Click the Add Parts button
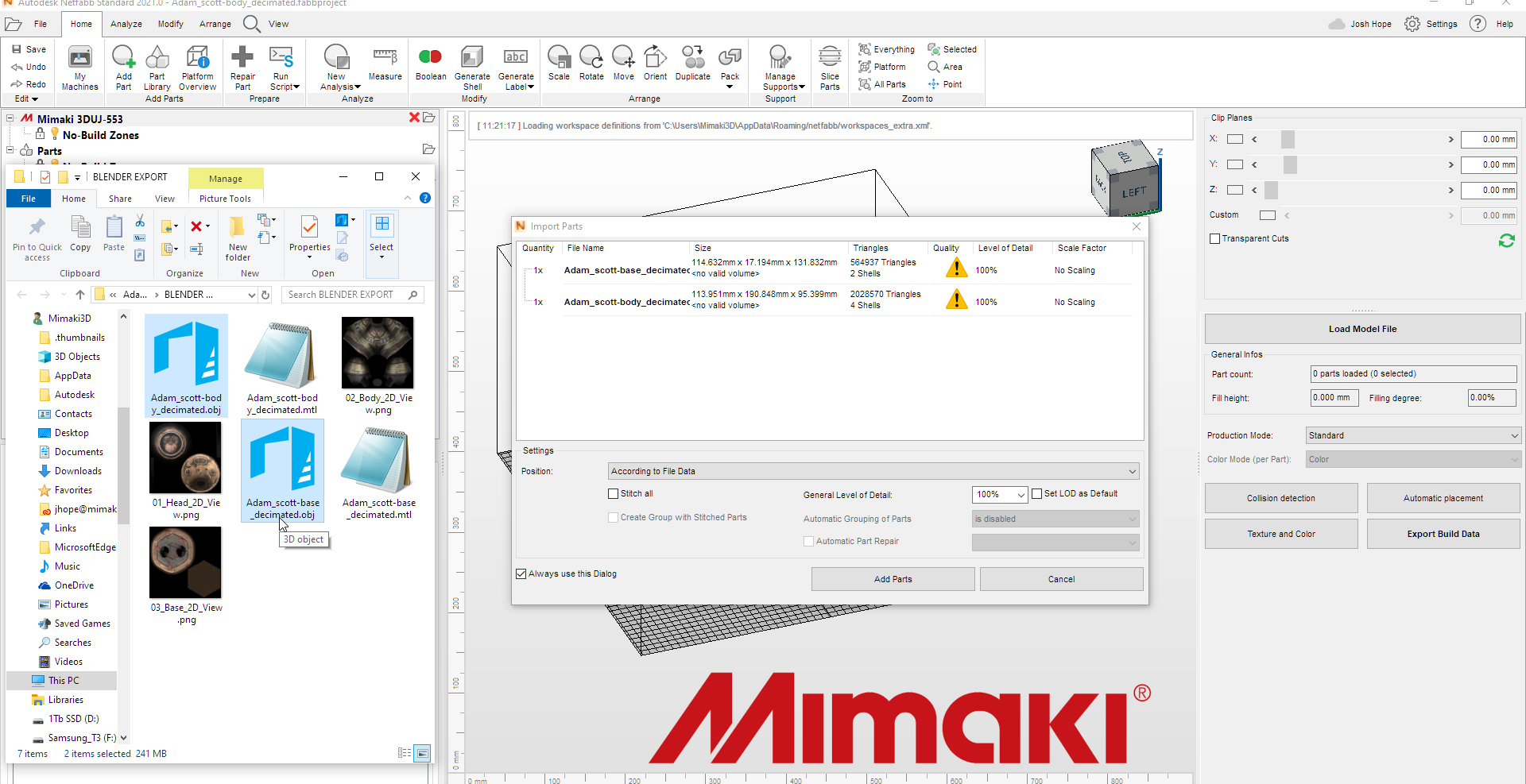Image resolution: width=1526 pixels, height=784 pixels. coord(893,579)
